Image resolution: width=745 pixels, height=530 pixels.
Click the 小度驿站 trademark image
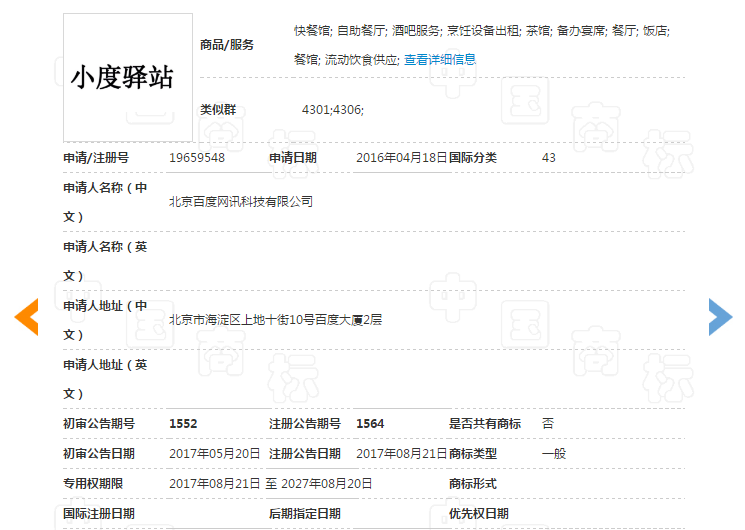(x=128, y=77)
